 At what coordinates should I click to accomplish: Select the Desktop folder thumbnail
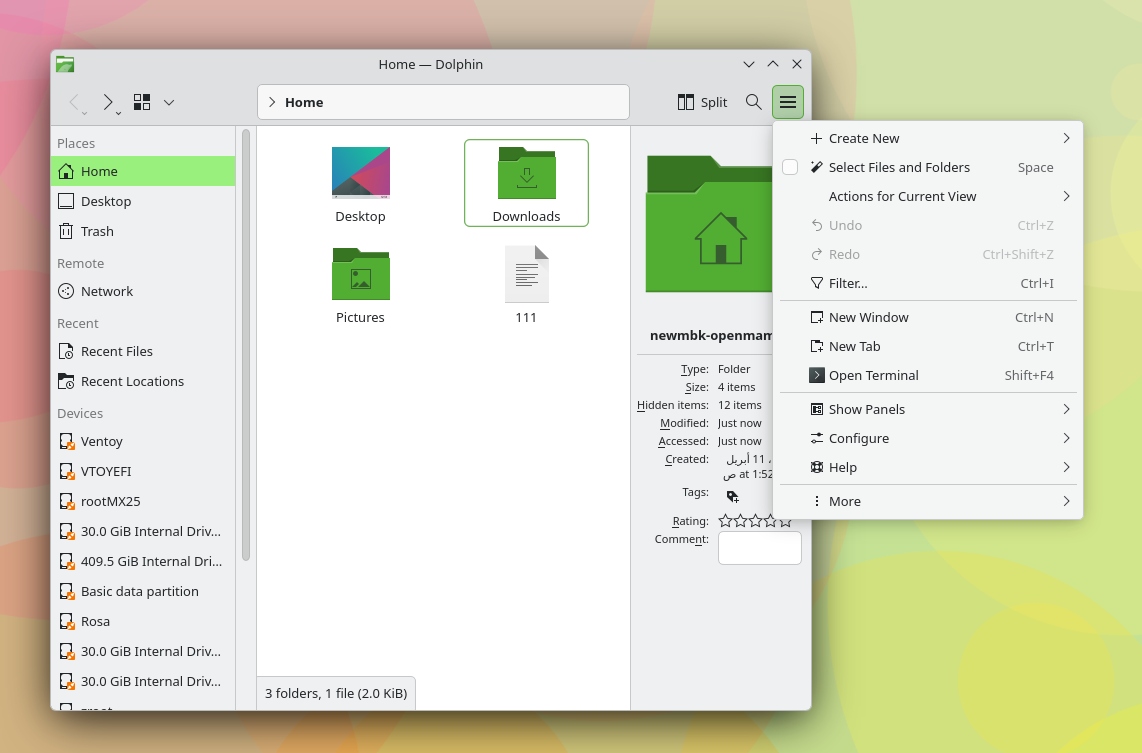[x=361, y=173]
